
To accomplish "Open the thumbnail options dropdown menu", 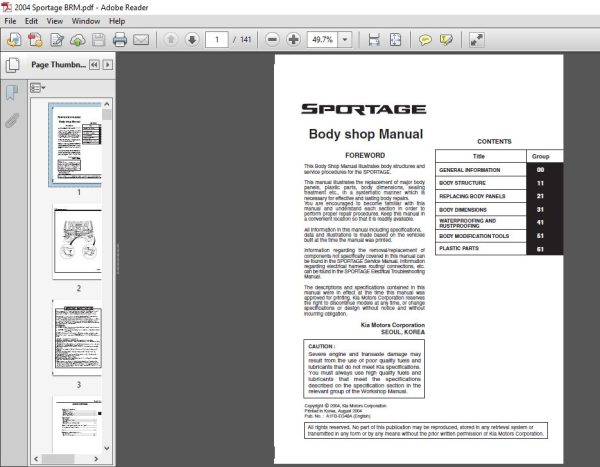I will click(38, 88).
